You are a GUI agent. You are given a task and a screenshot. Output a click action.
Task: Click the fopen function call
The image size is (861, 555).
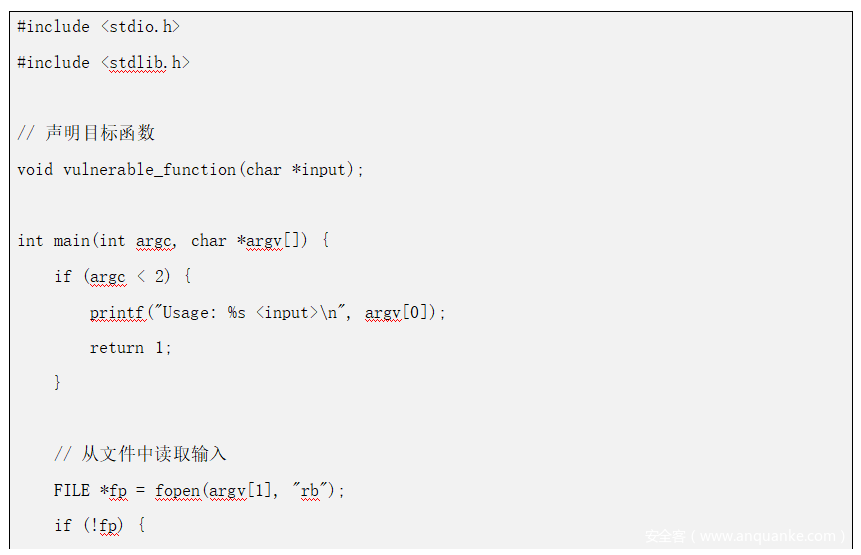click(176, 491)
